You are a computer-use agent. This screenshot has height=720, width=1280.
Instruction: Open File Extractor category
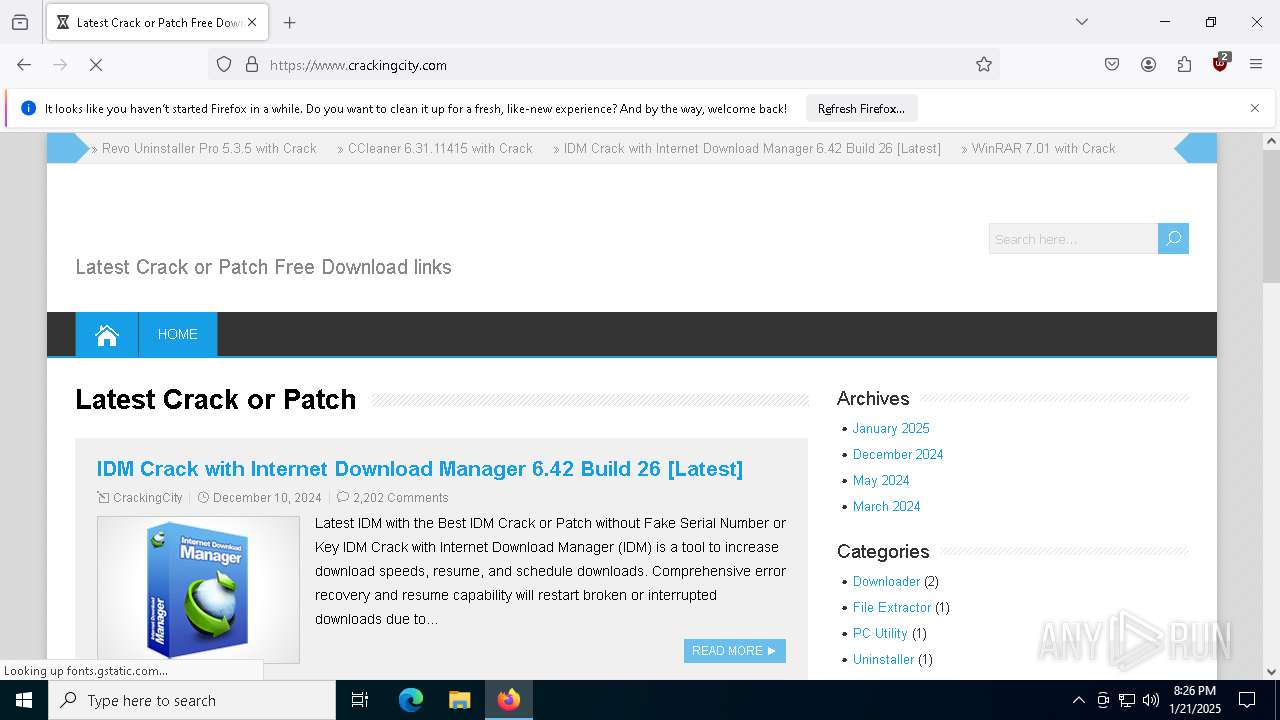(x=892, y=607)
